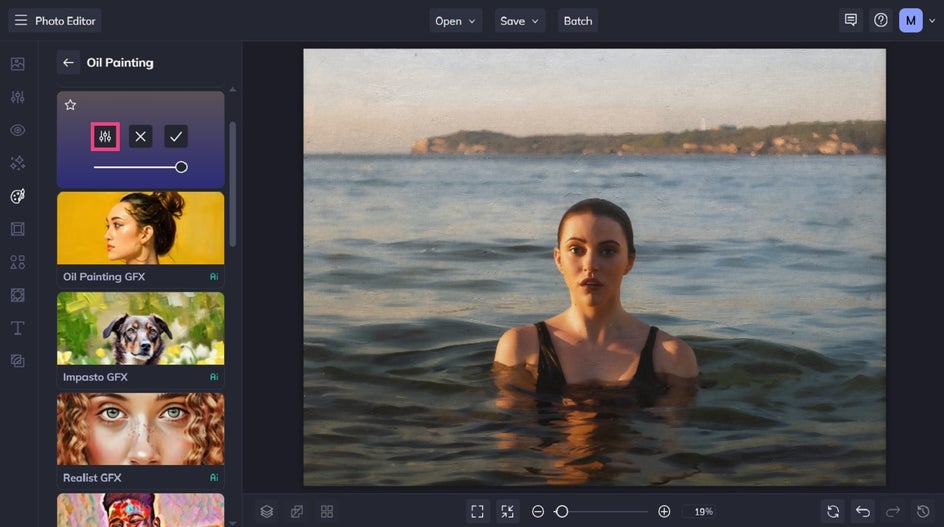The image size is (944, 527).
Task: Open the hamburger menu next to Photo Editor
Action: [20, 20]
